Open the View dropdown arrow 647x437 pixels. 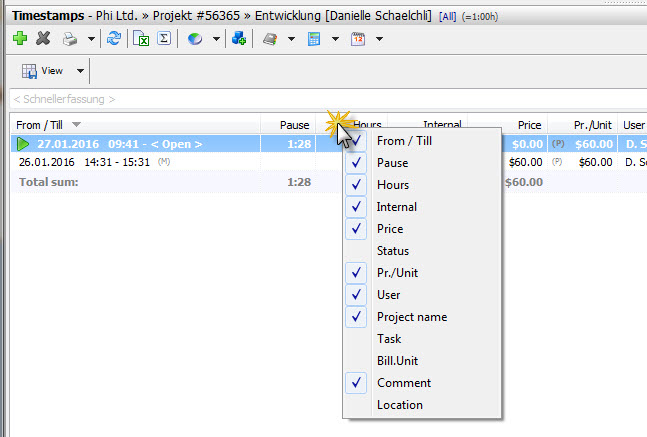(80, 71)
